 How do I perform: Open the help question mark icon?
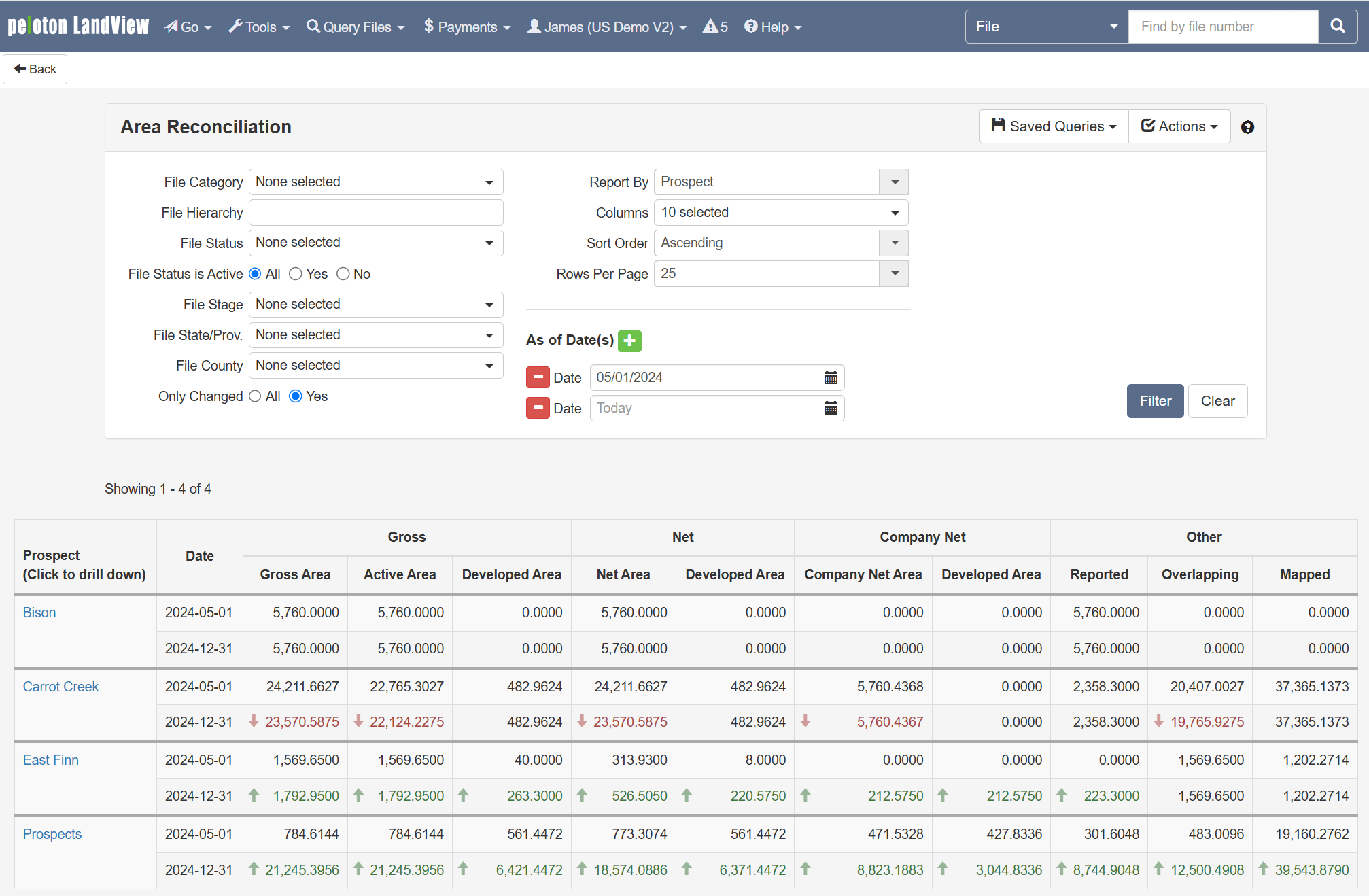1247,127
